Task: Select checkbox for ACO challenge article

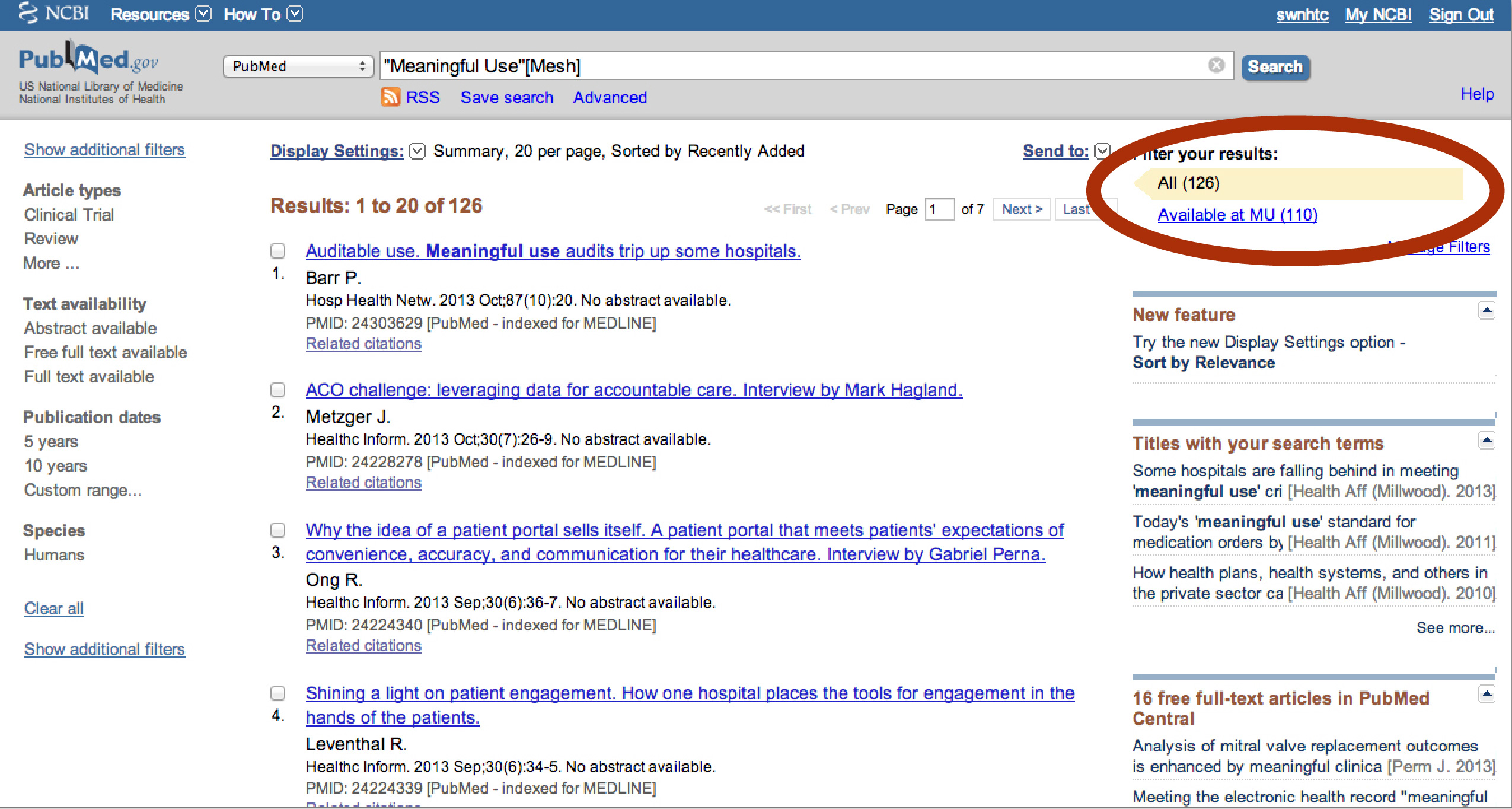Action: coord(277,390)
